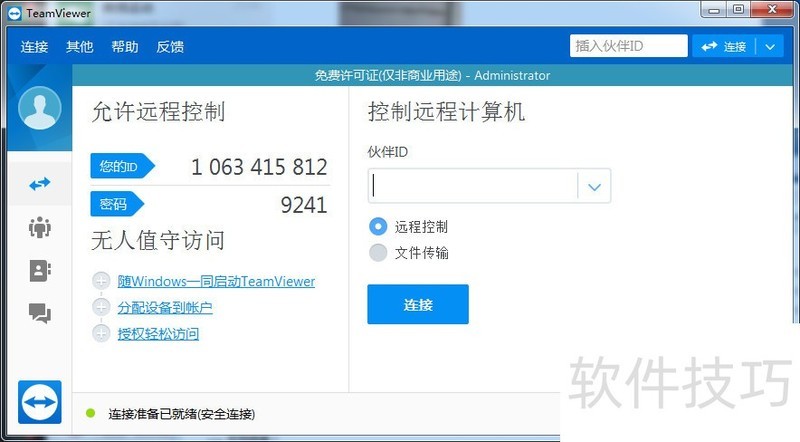Click the TeamViewer title bar app icon
The width and height of the screenshot is (800, 442).
(15, 13)
